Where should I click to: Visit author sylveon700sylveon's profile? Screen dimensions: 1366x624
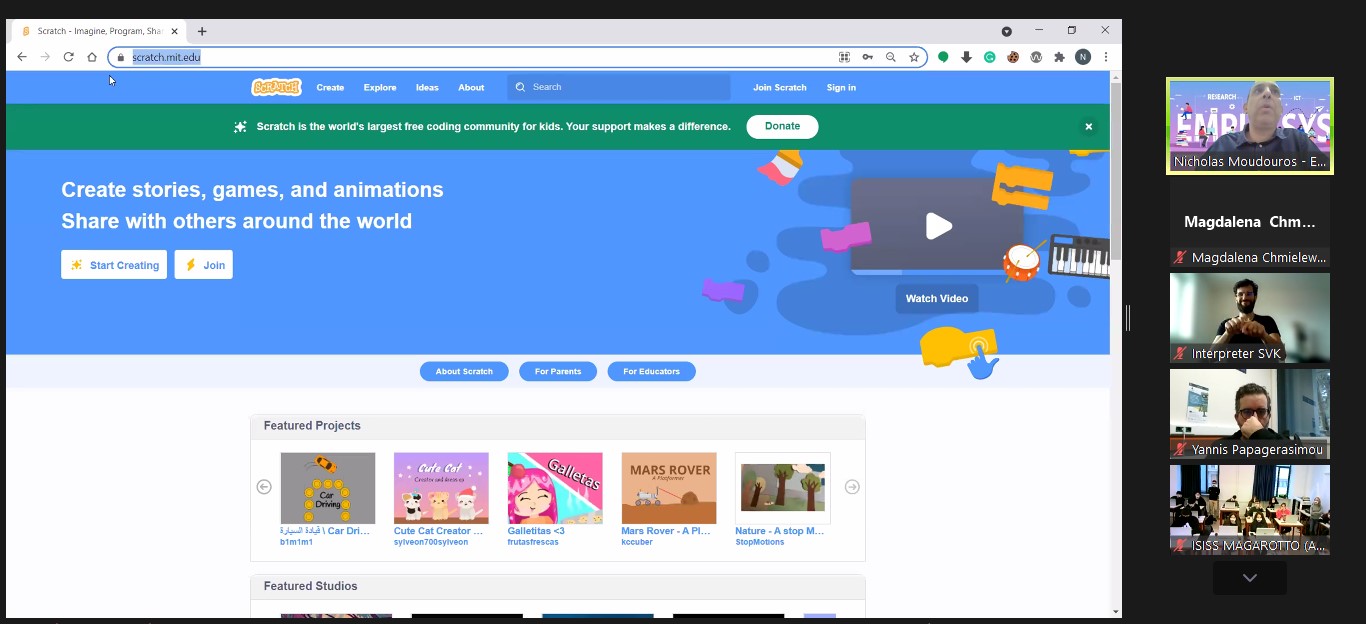431,542
